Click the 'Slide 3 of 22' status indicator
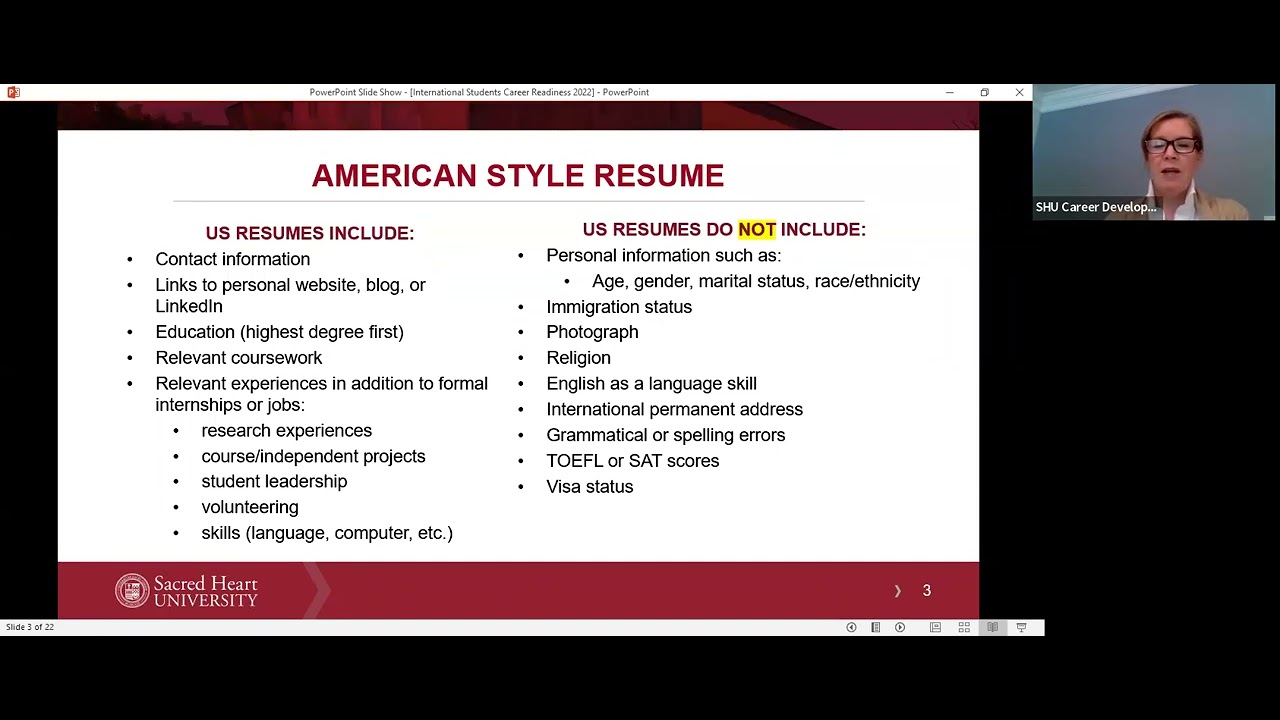This screenshot has height=720, width=1280. (30, 627)
